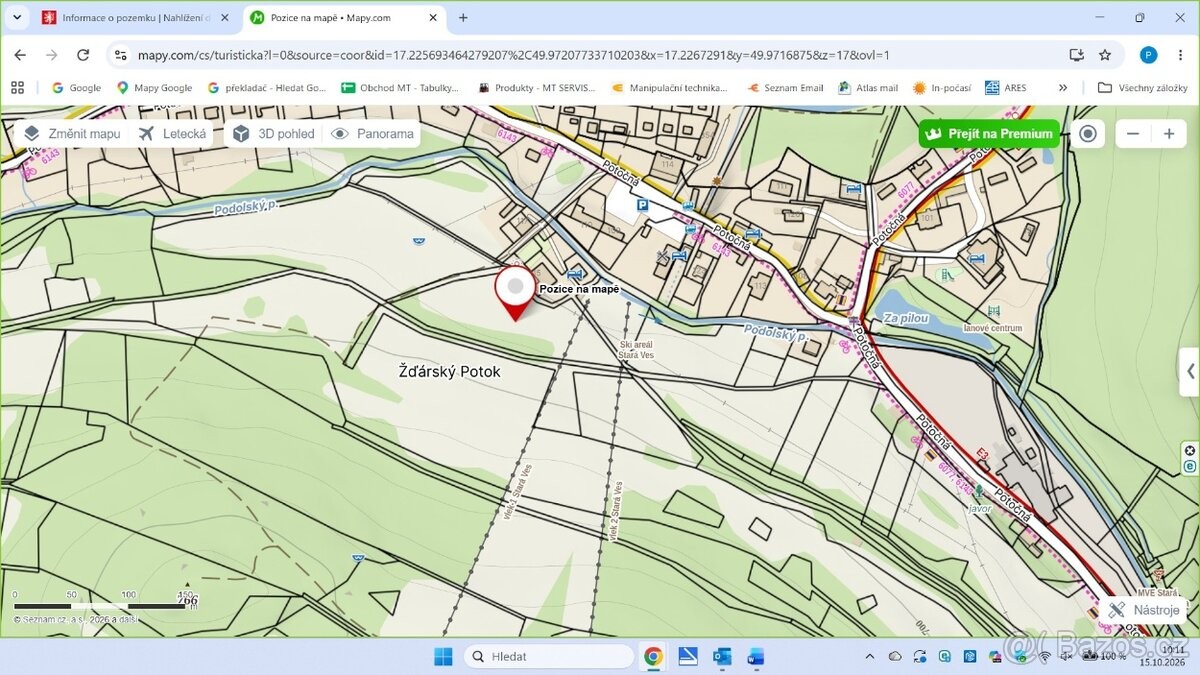
Task: Expand hidden bookmarks with double chevron
Action: [x=1062, y=88]
